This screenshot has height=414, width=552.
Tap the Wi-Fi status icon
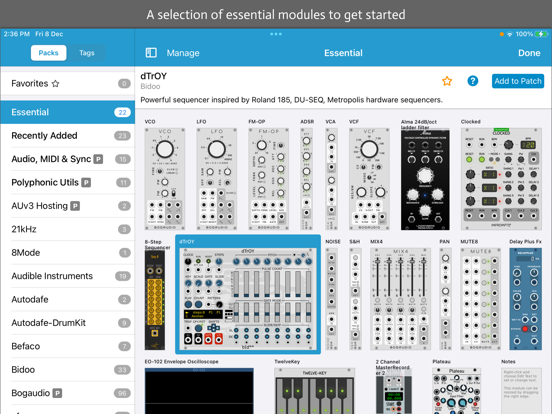(510, 34)
